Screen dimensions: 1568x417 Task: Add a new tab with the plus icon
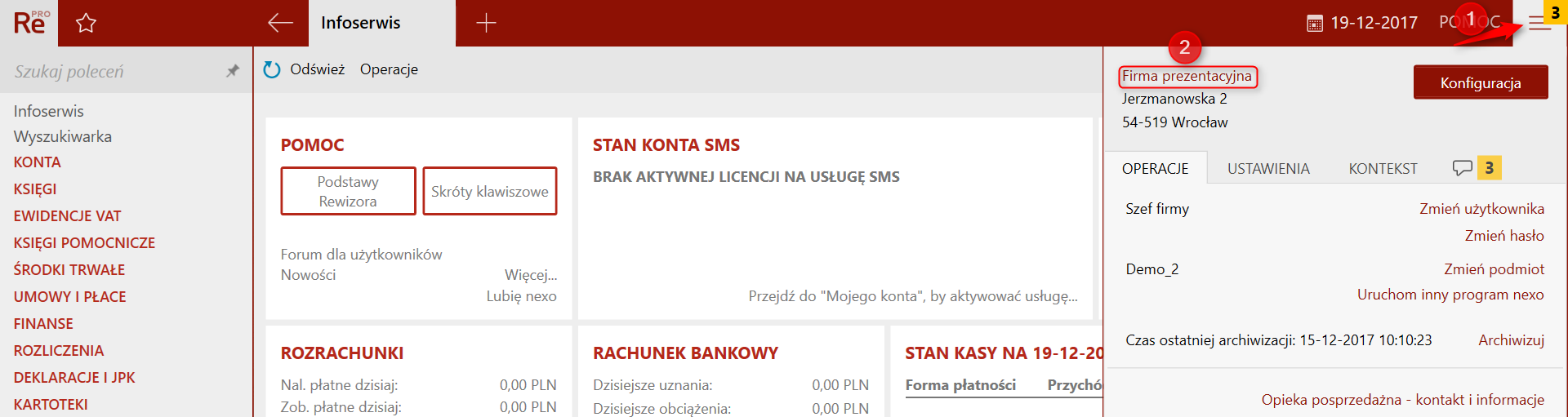pos(486,23)
